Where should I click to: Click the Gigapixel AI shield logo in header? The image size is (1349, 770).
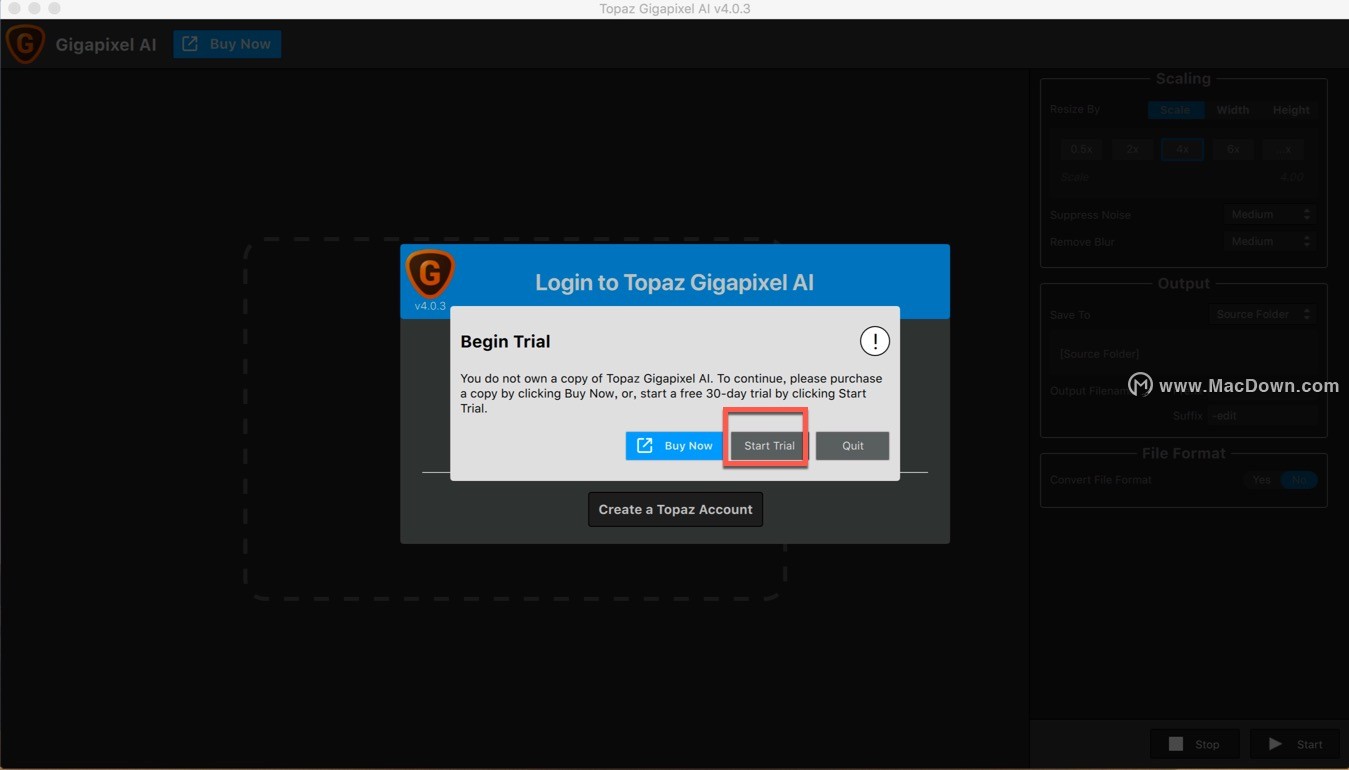(x=25, y=44)
